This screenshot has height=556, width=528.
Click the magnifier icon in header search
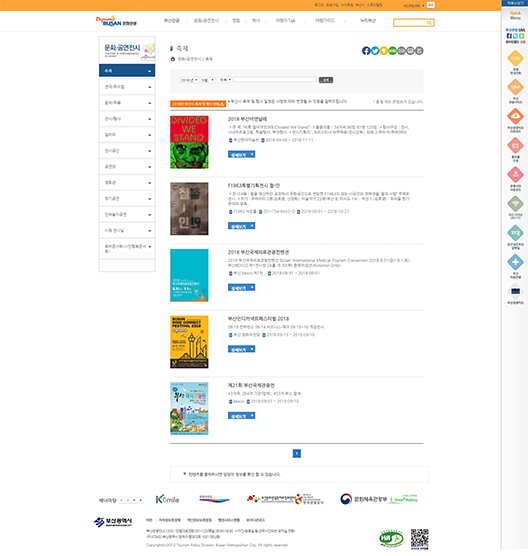(x=429, y=23)
